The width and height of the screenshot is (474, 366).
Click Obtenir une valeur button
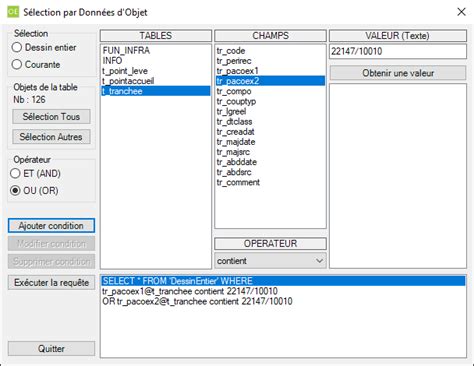click(398, 73)
